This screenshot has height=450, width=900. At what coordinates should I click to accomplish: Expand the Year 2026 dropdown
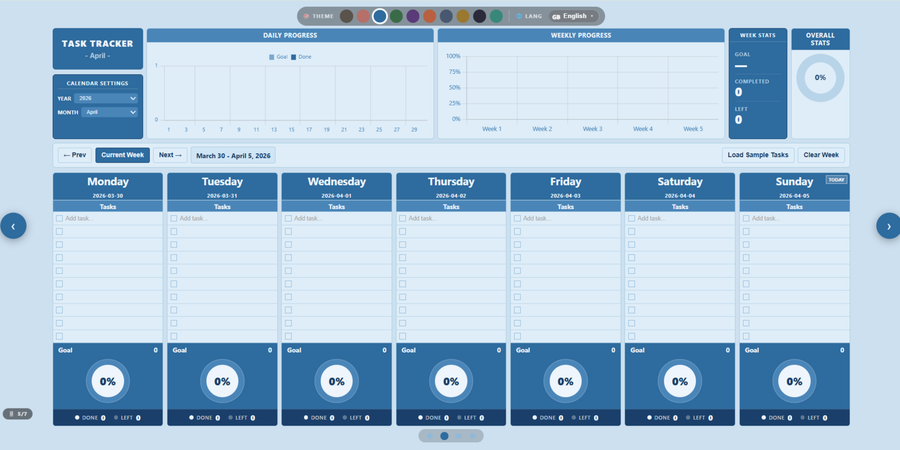point(105,98)
